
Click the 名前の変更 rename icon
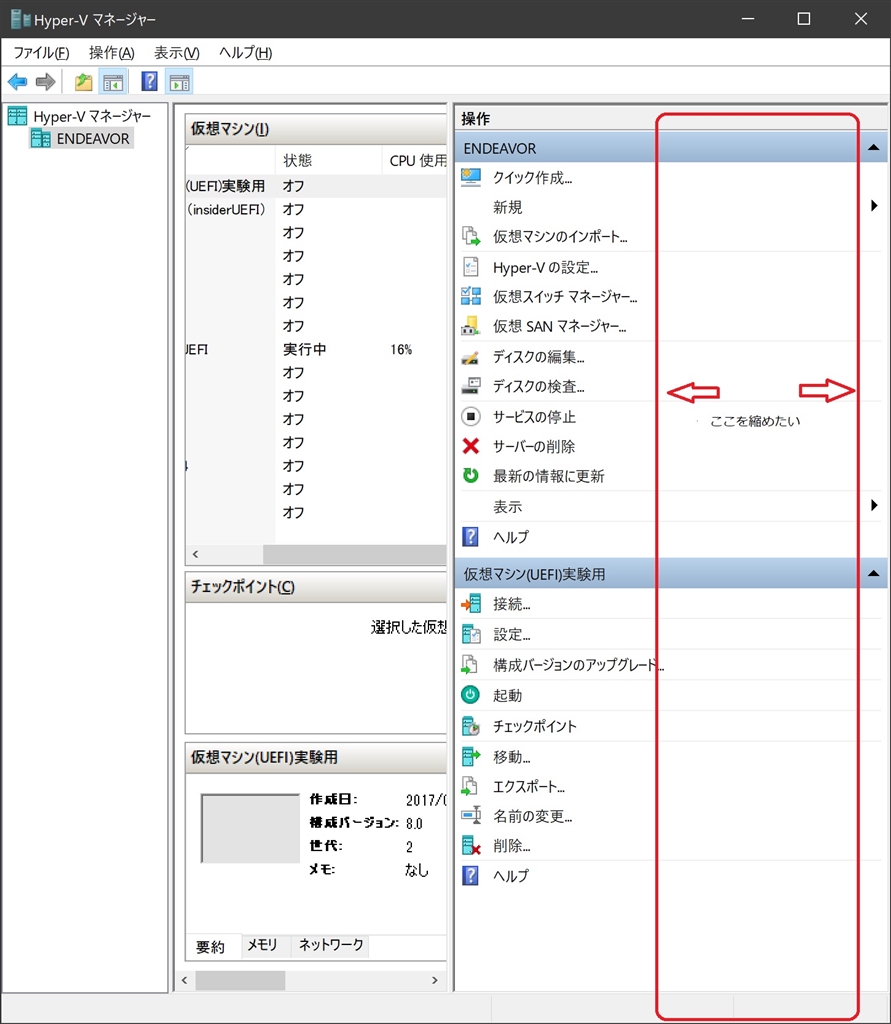coord(471,816)
